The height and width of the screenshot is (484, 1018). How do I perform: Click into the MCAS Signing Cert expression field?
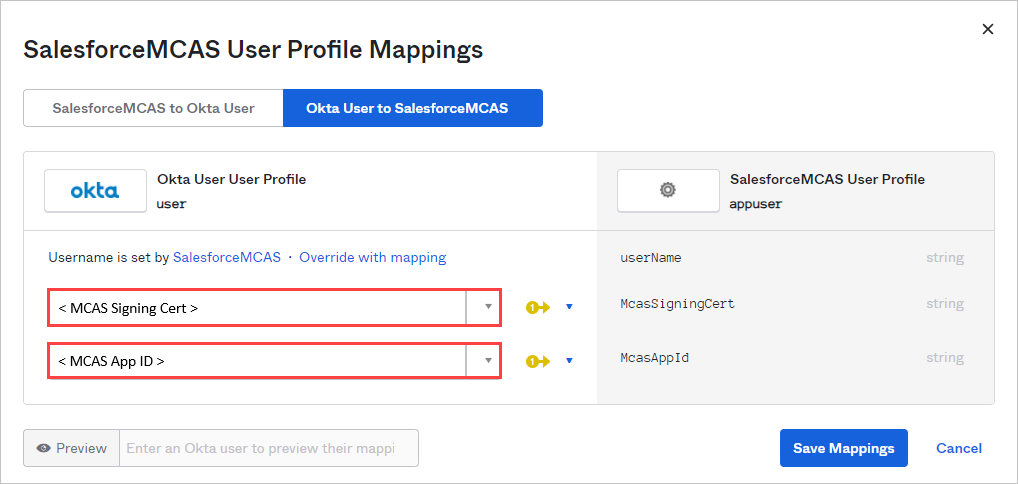[x=257, y=308]
